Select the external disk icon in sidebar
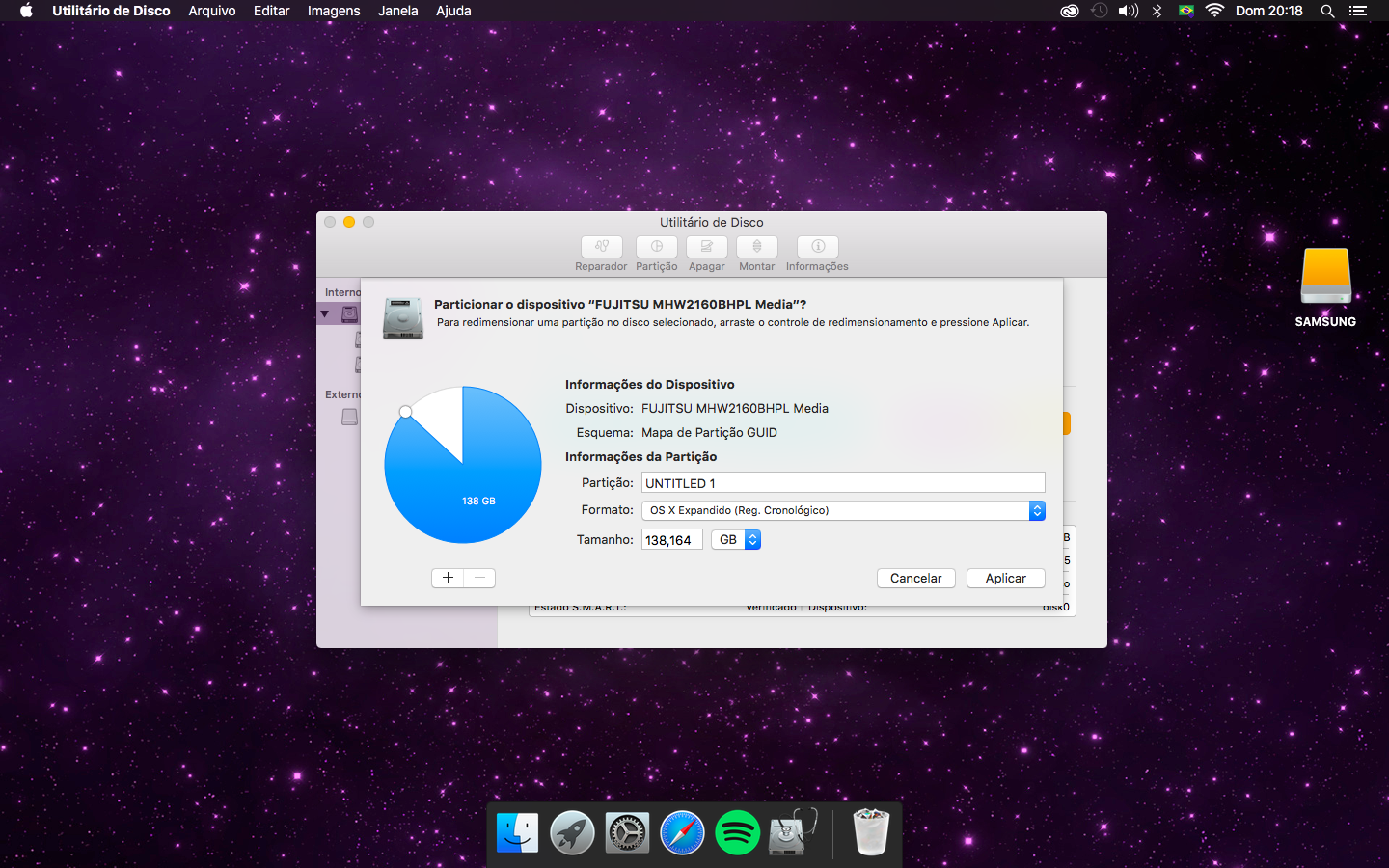1389x868 pixels. (350, 417)
